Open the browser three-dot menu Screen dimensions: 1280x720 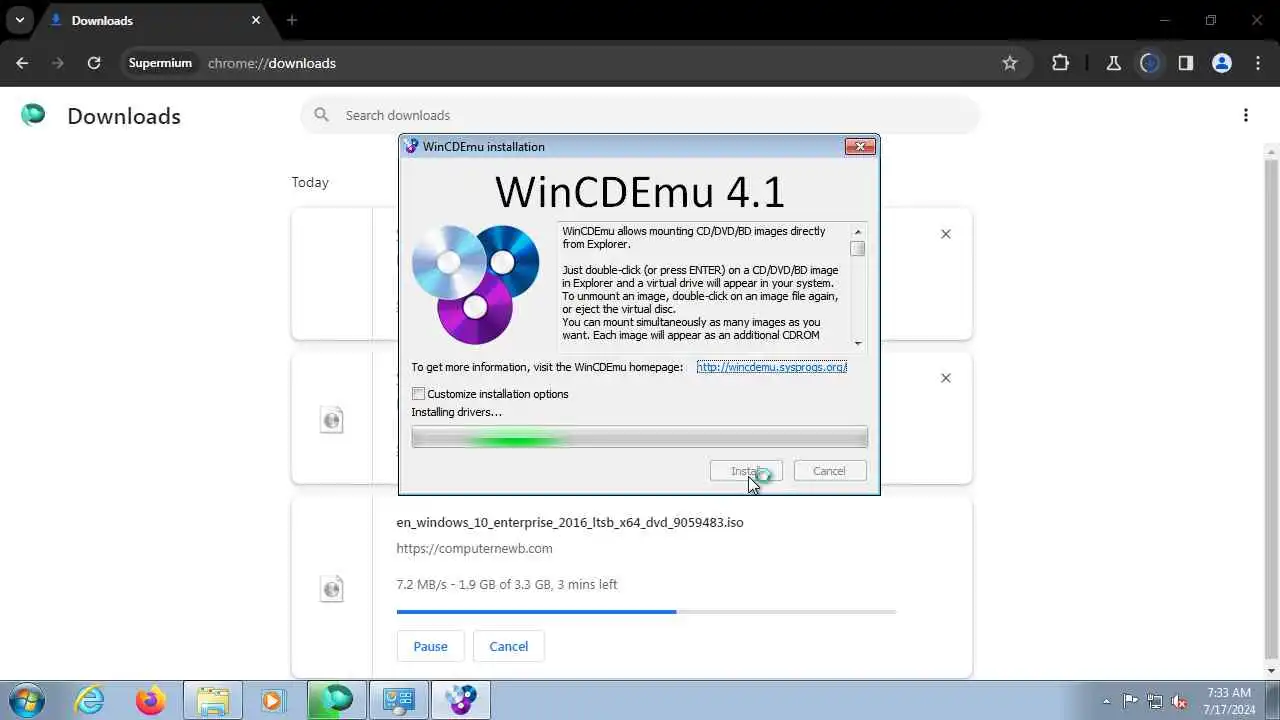coord(1257,63)
